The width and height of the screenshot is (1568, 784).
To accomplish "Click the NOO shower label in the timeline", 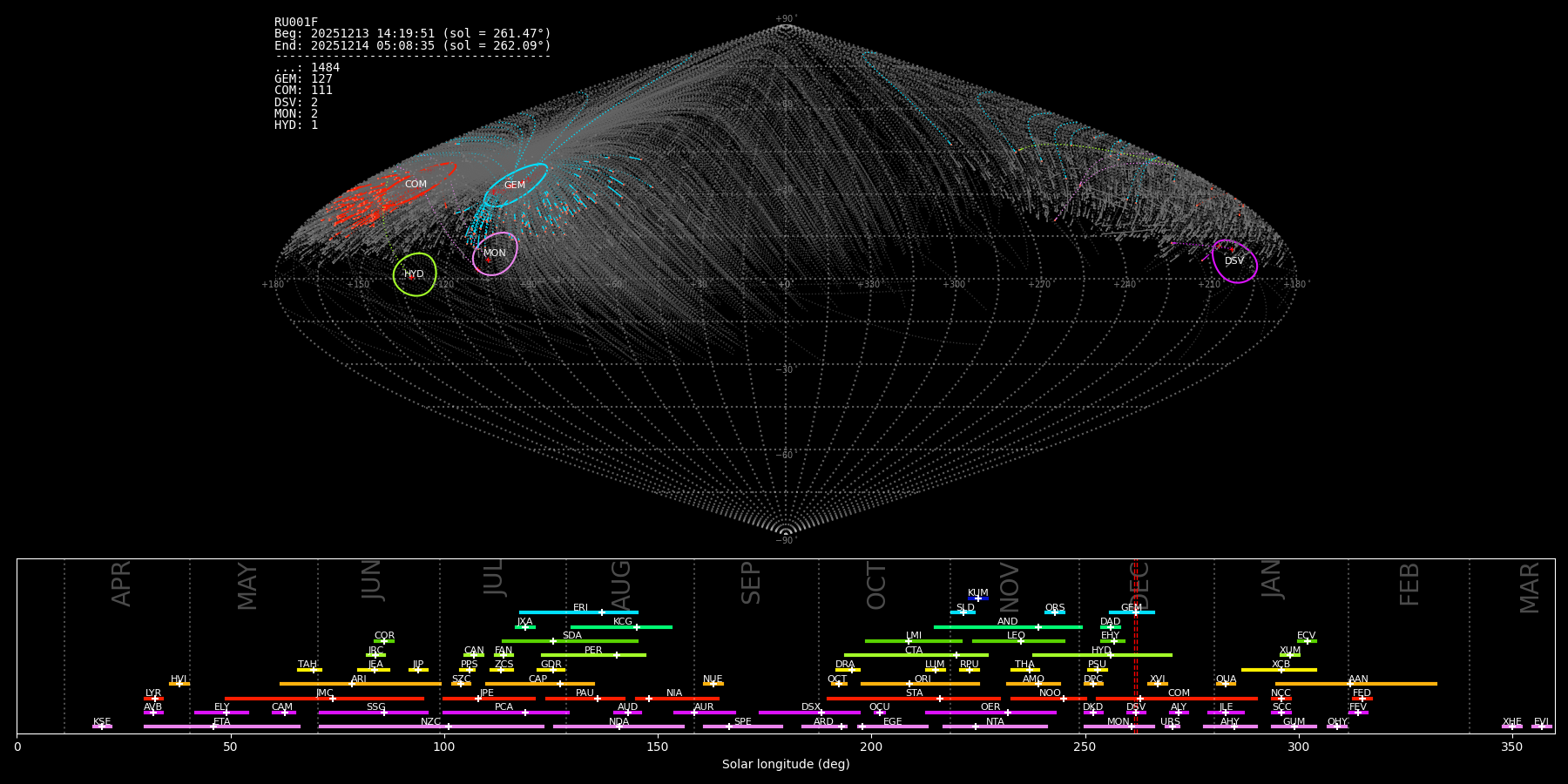I will [1050, 693].
